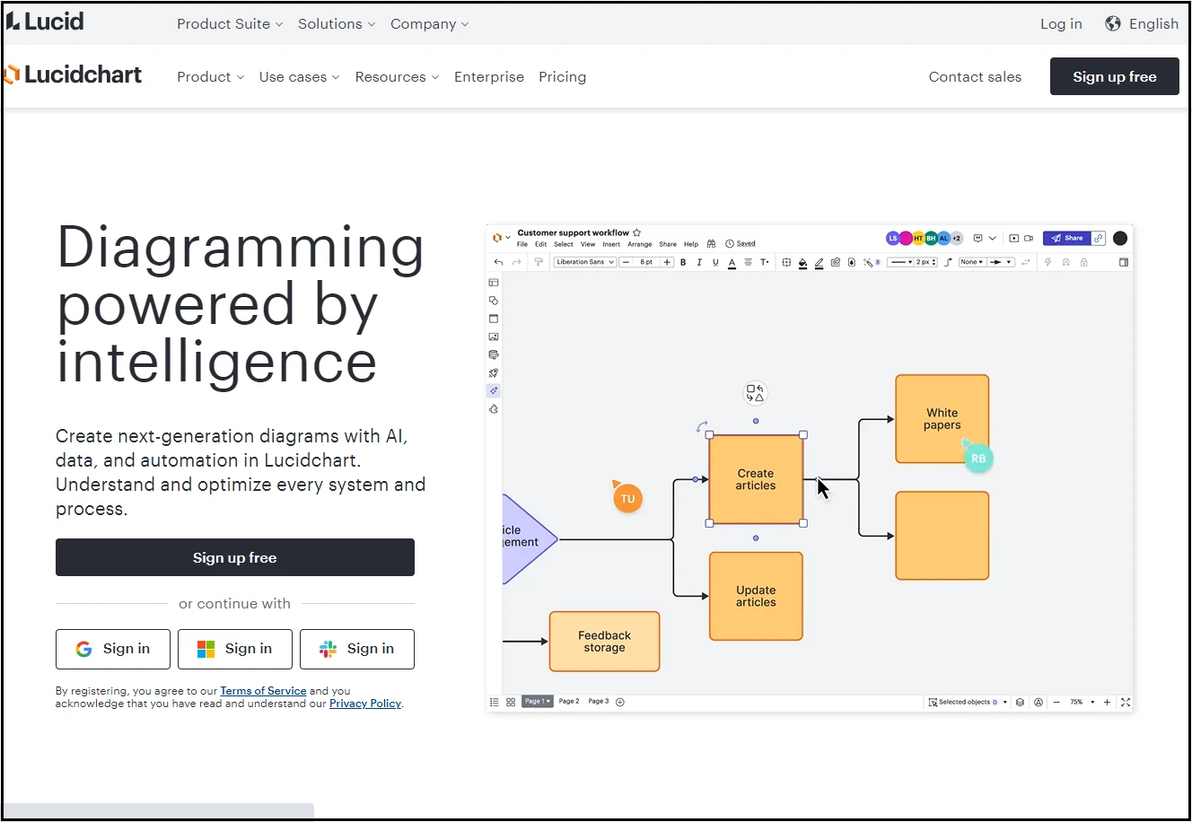The height and width of the screenshot is (822, 1192).
Task: Expand the Company dropdown
Action: click(x=430, y=24)
